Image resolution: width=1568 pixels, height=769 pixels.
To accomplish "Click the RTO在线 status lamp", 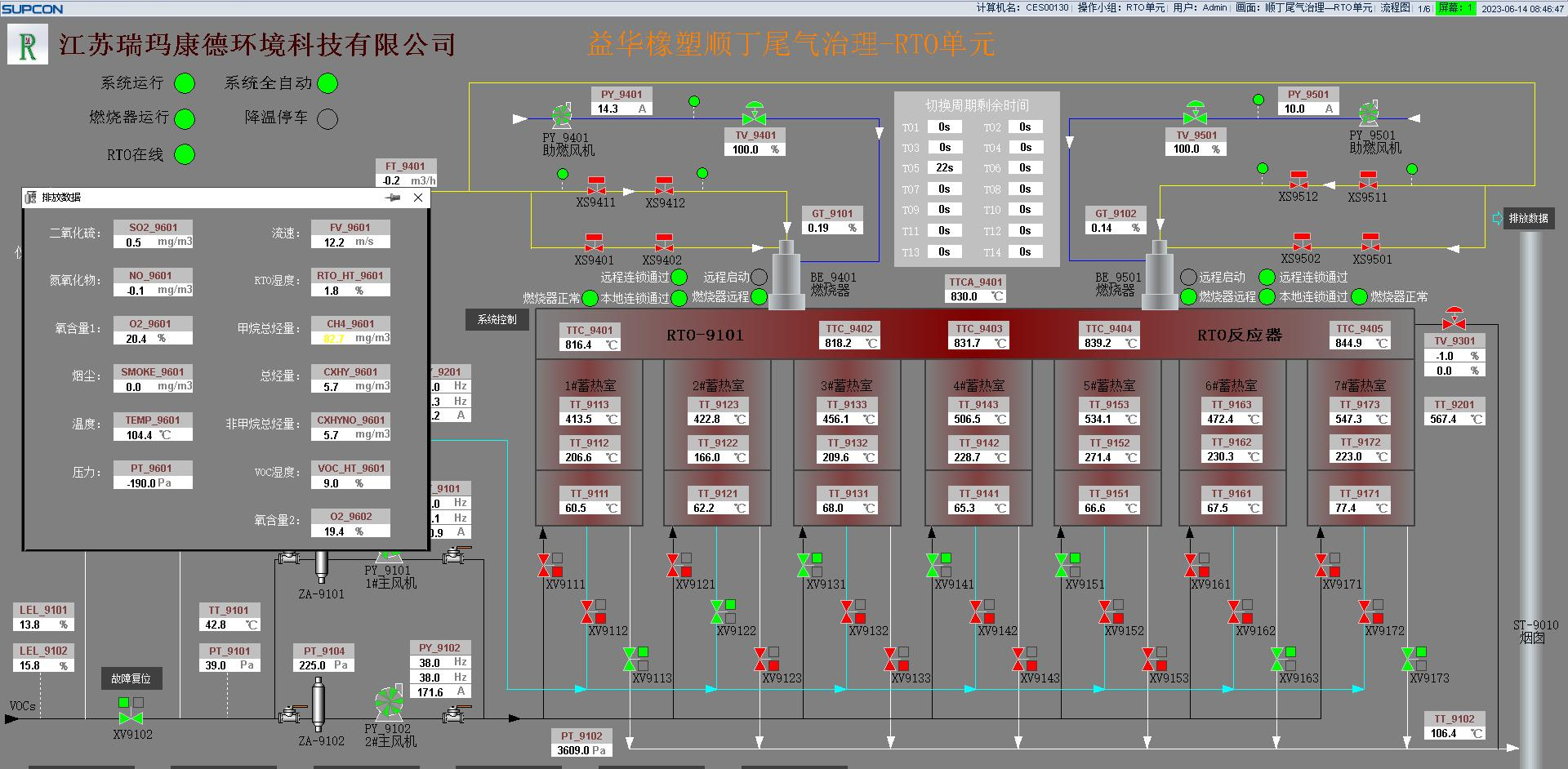I will (185, 154).
